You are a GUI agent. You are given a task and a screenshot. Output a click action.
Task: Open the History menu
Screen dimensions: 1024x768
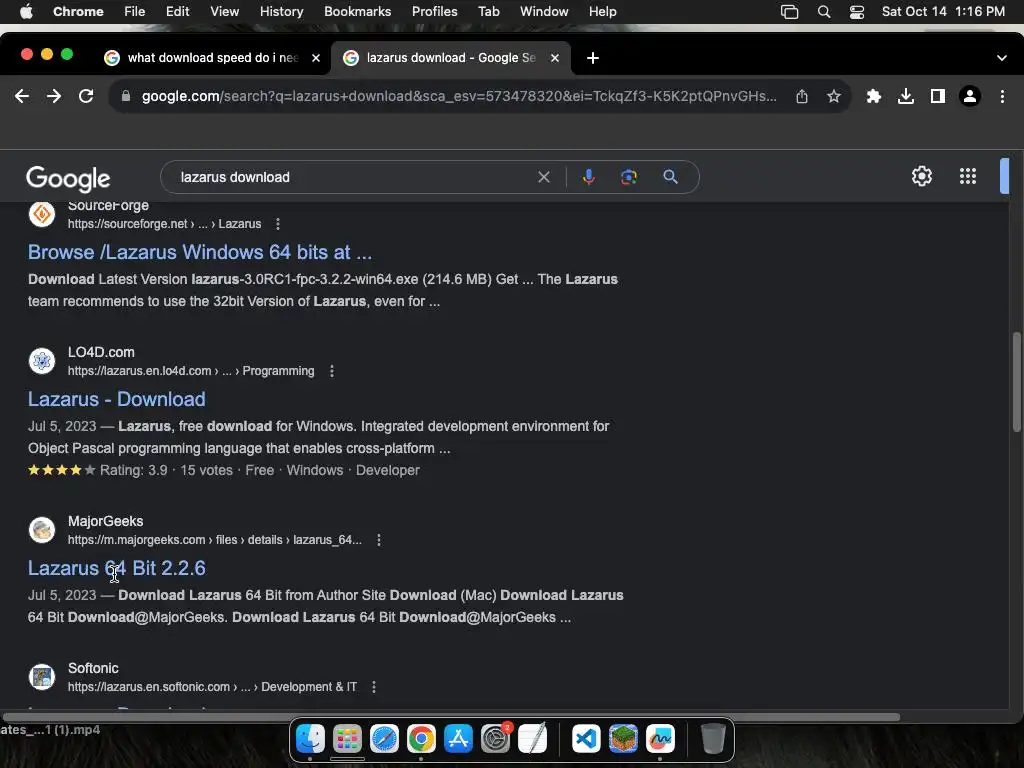281,11
